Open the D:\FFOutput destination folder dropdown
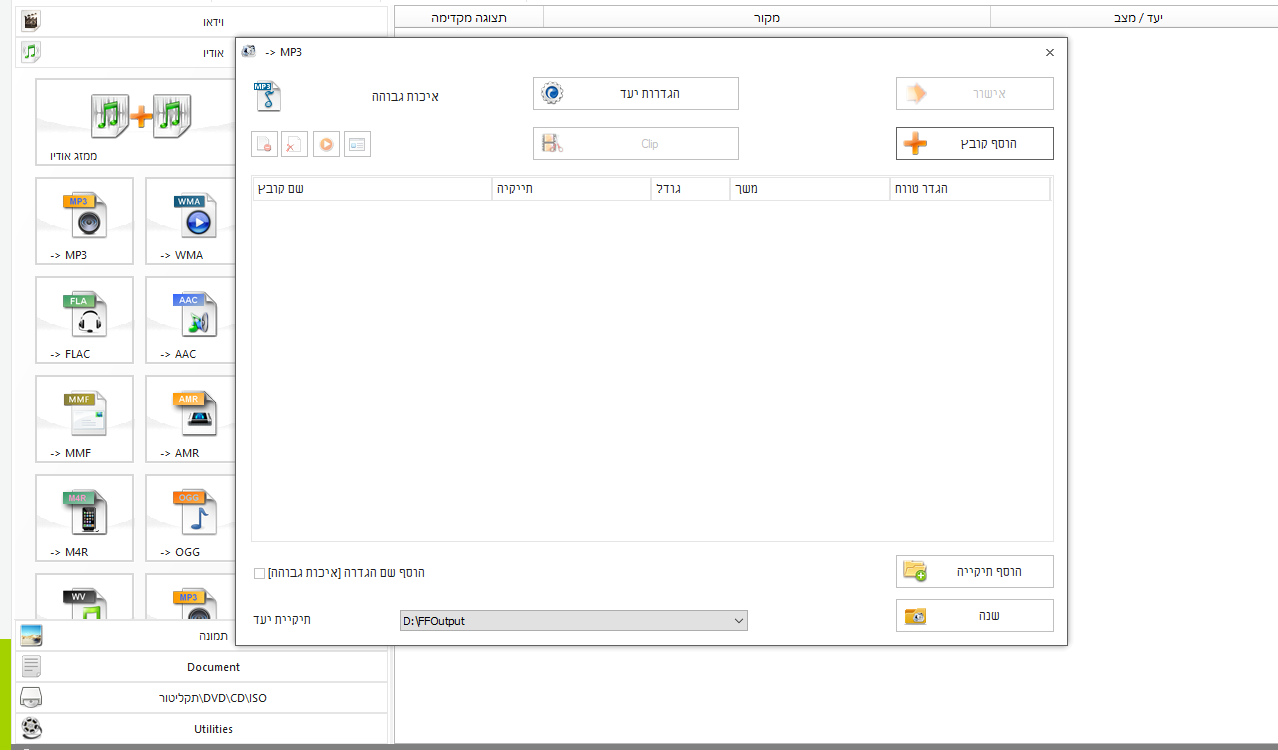Screen dimensions: 1278x750 click(573, 621)
